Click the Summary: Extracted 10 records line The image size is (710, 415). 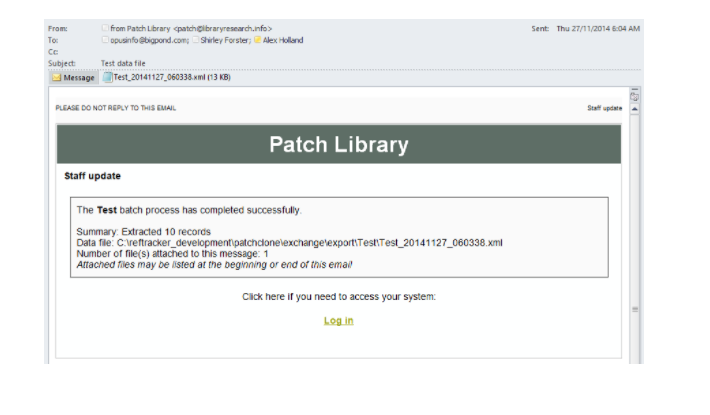pyautogui.click(x=144, y=232)
